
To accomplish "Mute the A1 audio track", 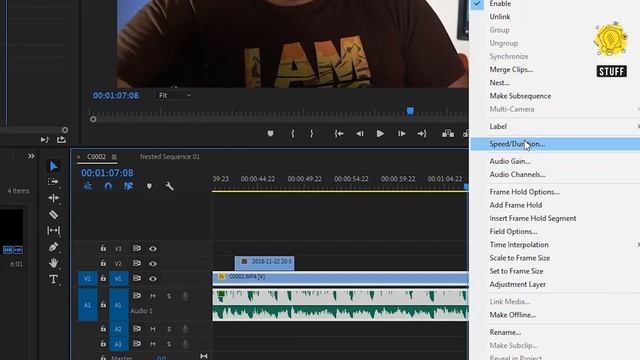I will click(x=153, y=296).
